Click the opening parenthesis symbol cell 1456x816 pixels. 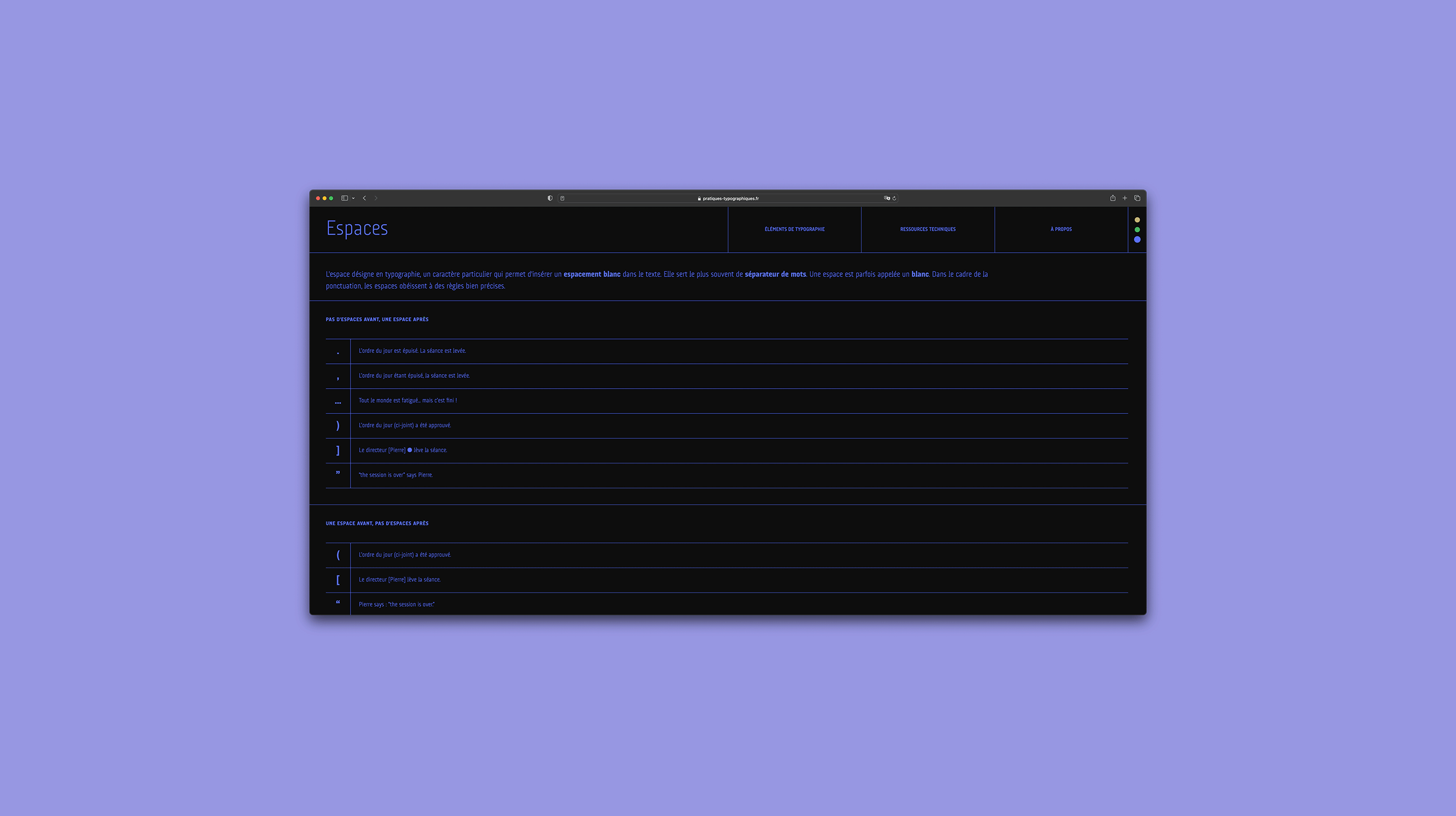pos(338,556)
